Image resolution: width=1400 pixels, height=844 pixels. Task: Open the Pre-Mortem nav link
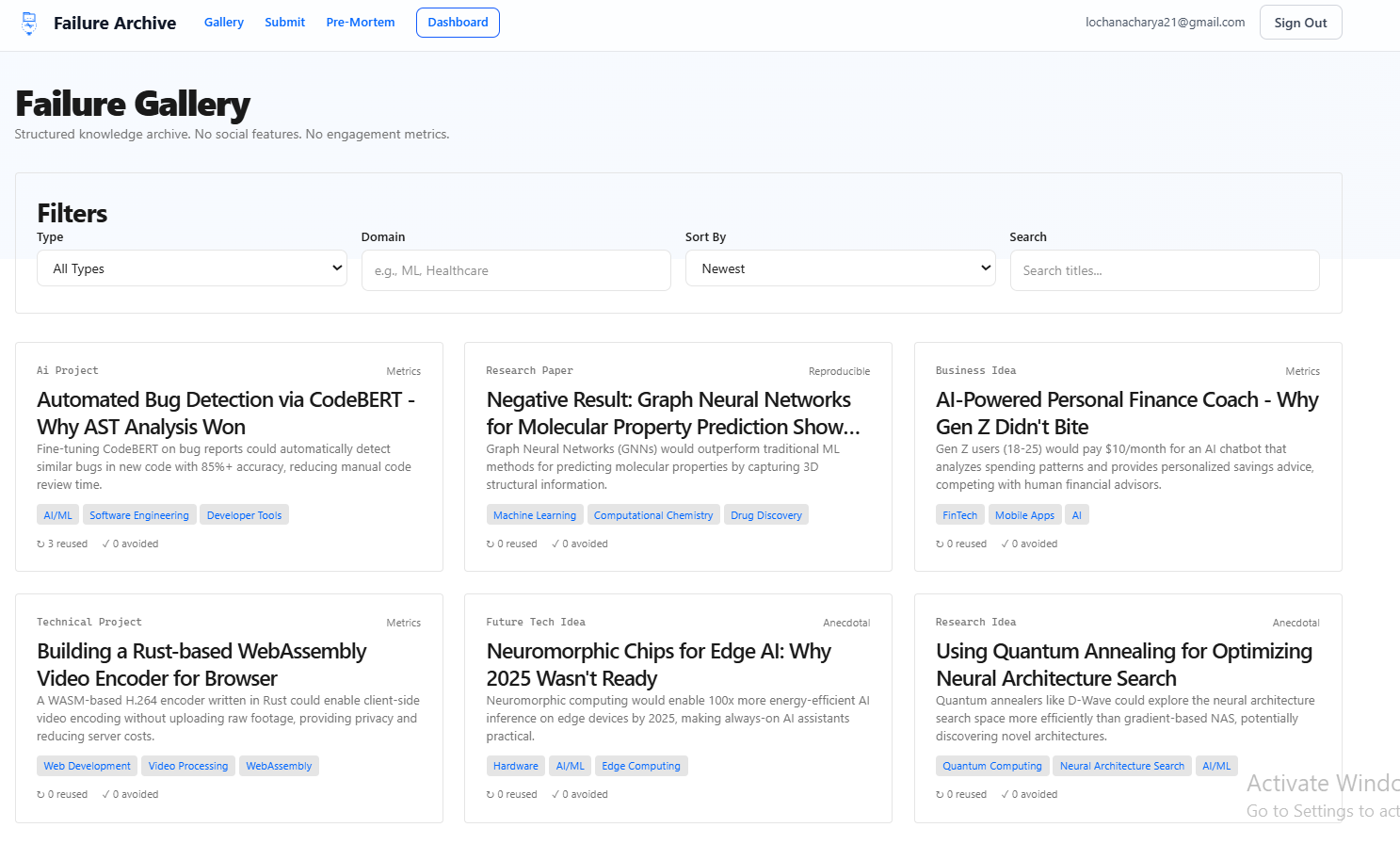[361, 23]
